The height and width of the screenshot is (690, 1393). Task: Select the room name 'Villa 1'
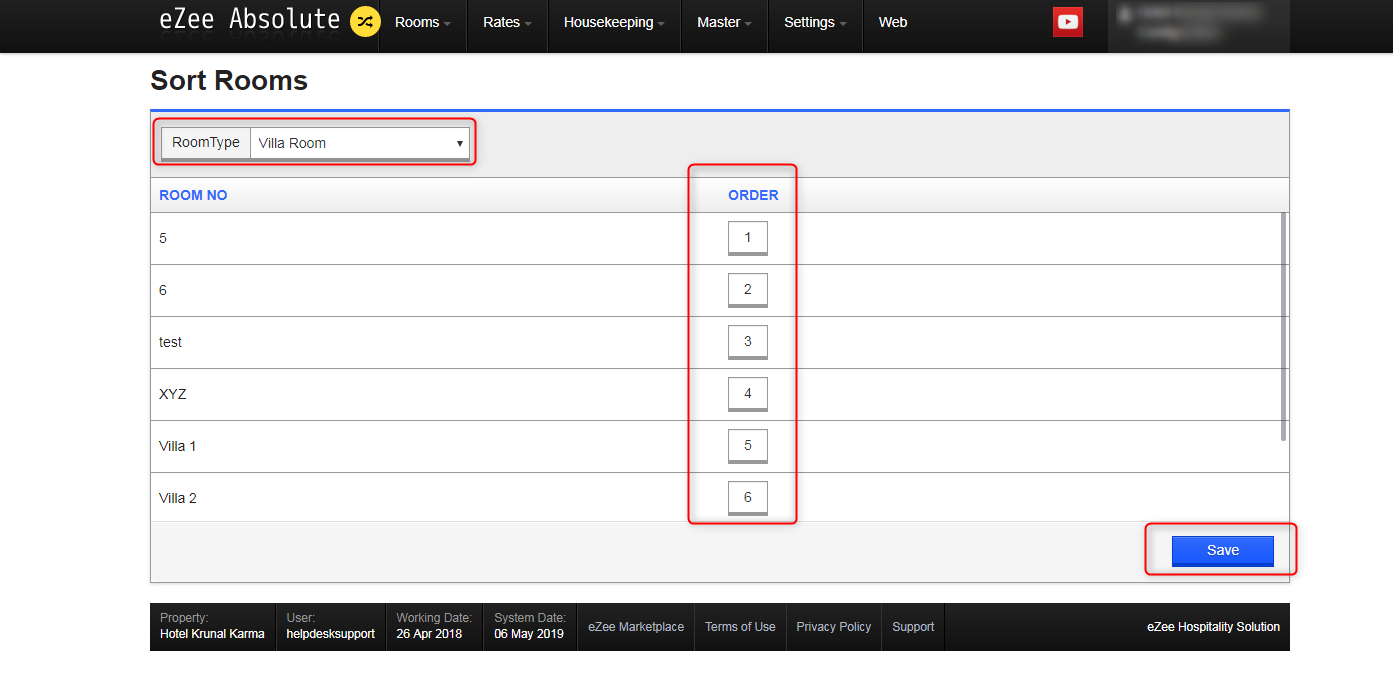tap(178, 446)
